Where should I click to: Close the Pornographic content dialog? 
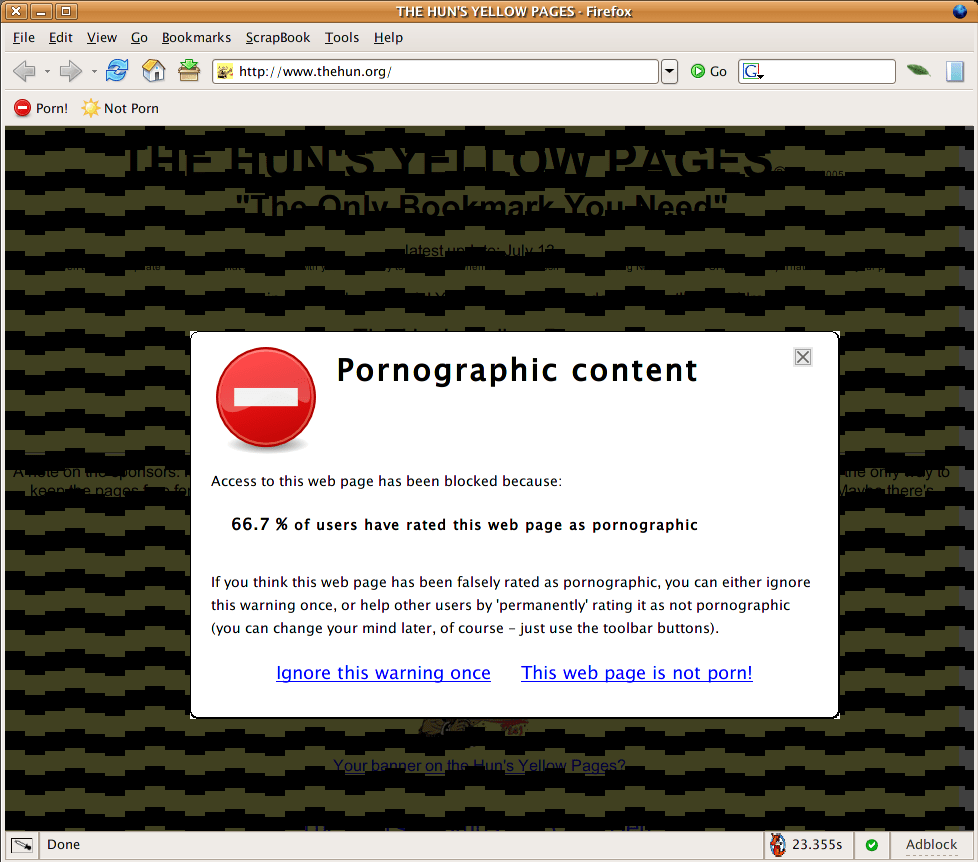pyautogui.click(x=803, y=357)
